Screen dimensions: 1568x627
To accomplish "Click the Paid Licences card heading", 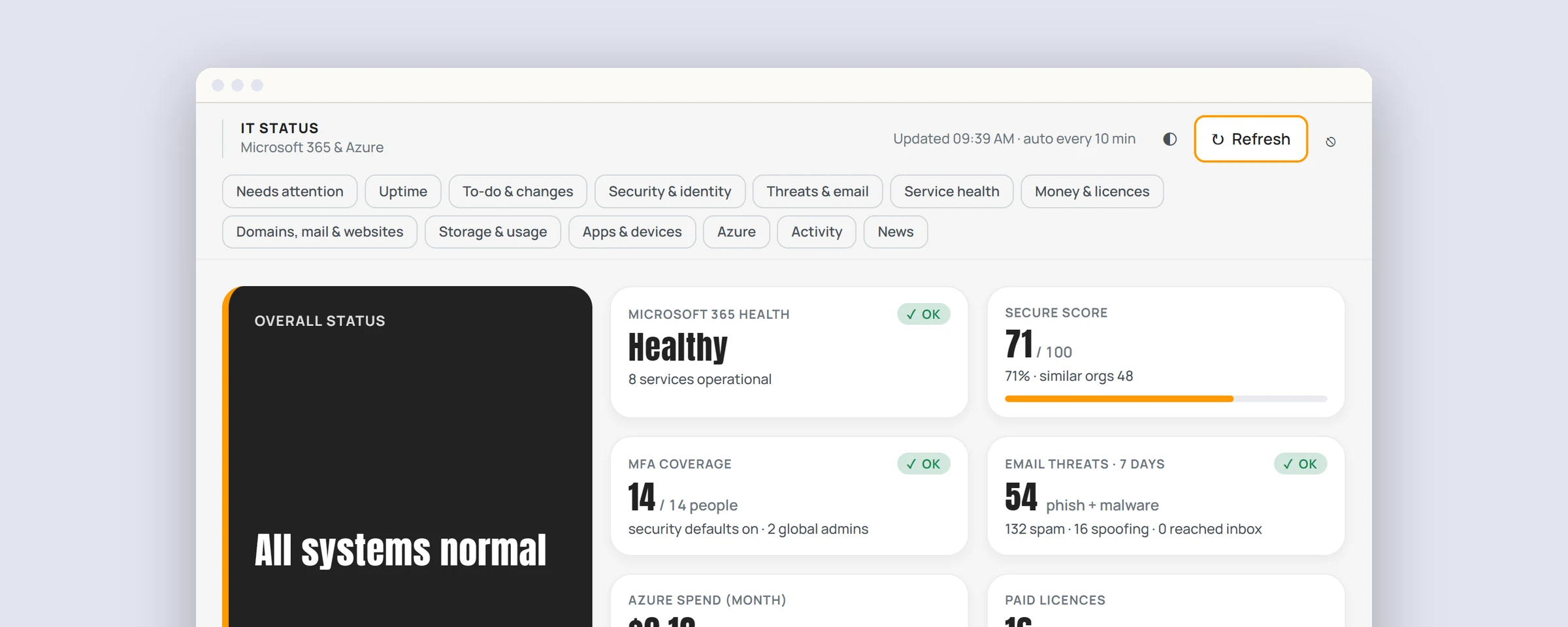I will tap(1055, 600).
